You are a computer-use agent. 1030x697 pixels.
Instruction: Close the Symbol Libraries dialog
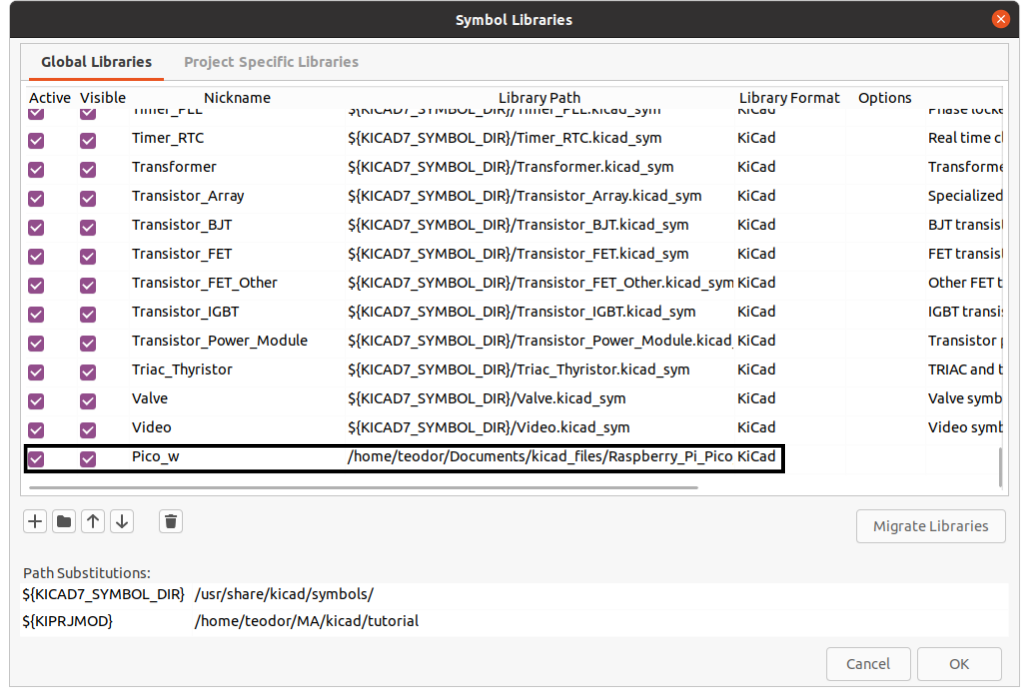point(1000,19)
